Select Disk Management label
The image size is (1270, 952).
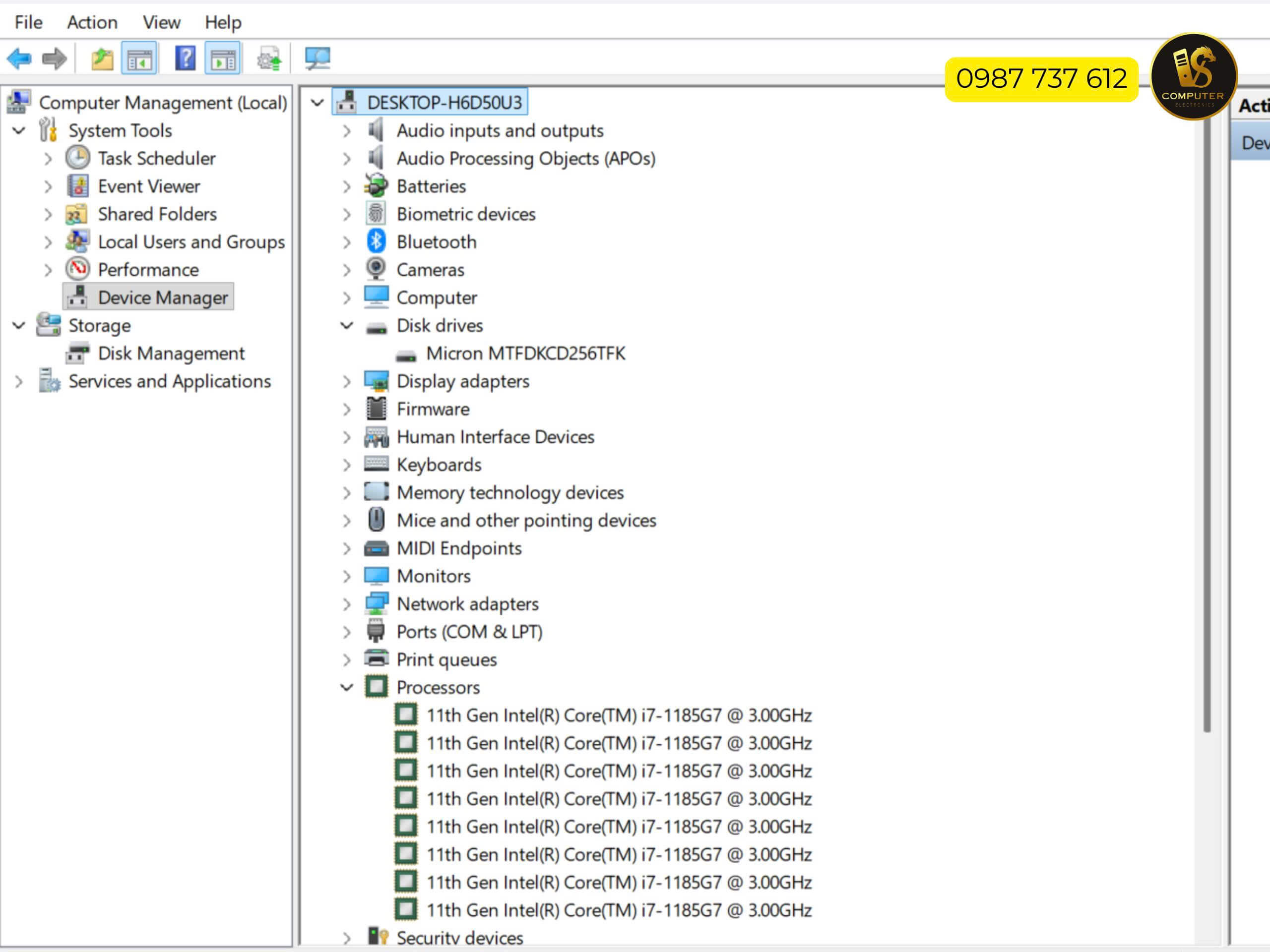[x=171, y=353]
